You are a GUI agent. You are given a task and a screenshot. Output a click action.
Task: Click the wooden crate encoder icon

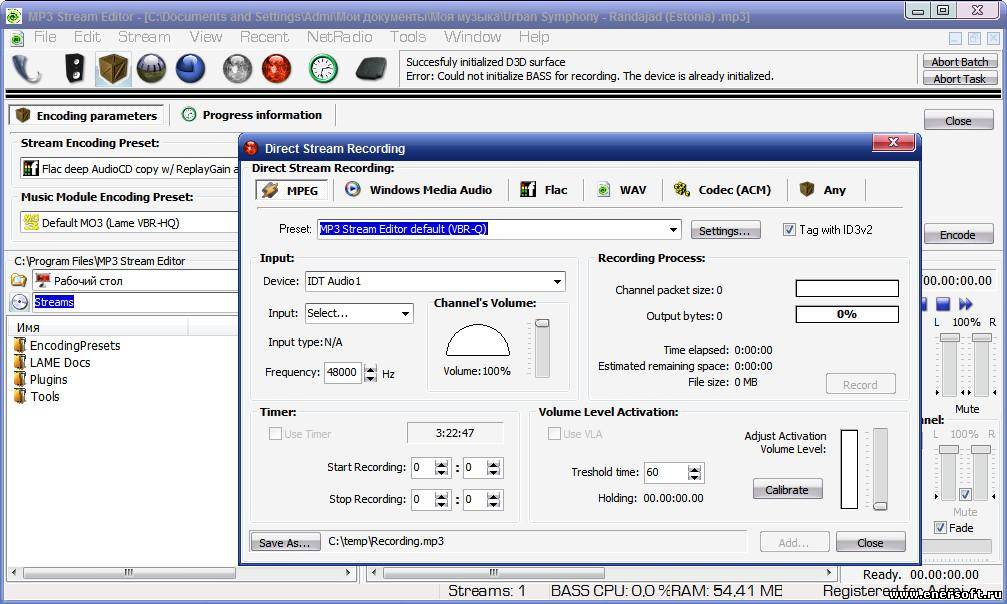click(x=113, y=69)
